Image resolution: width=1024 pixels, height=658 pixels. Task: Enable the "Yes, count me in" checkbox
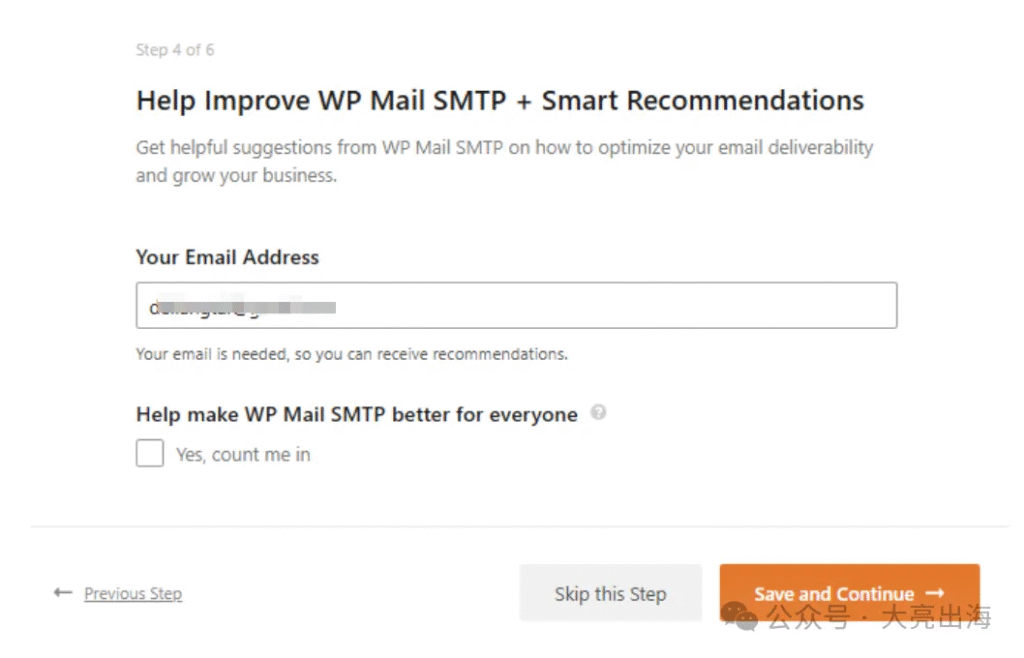(150, 453)
